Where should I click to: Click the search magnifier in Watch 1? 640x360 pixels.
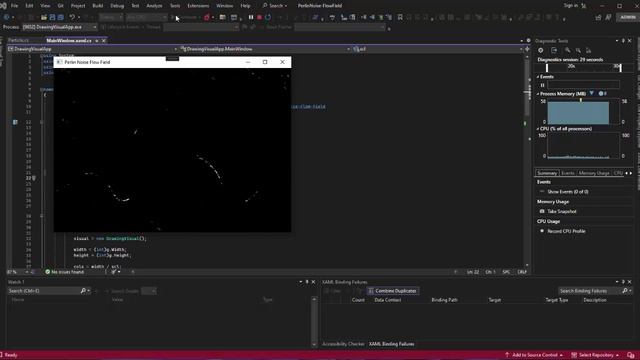83,291
